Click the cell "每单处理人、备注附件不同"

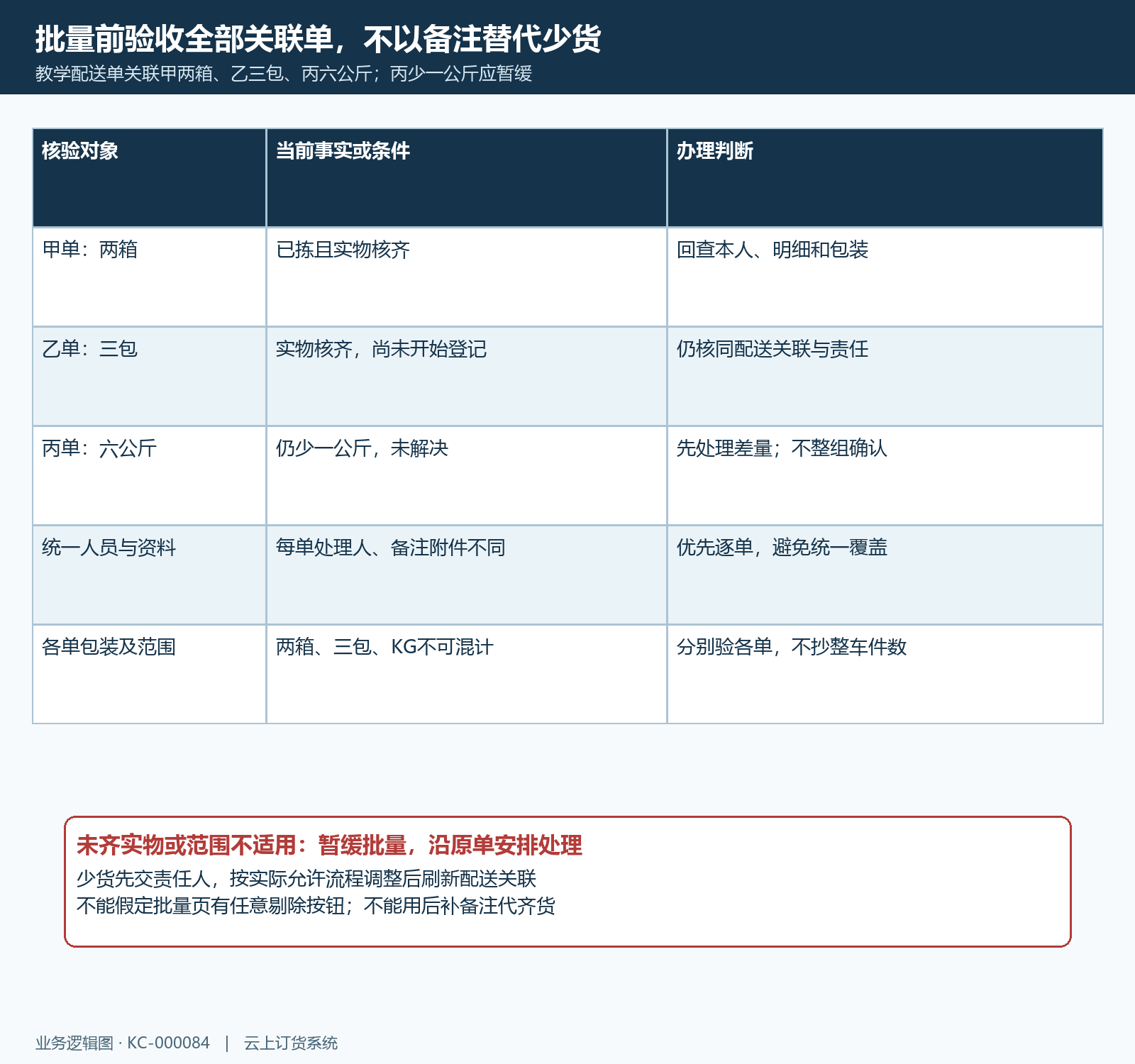tap(467, 575)
